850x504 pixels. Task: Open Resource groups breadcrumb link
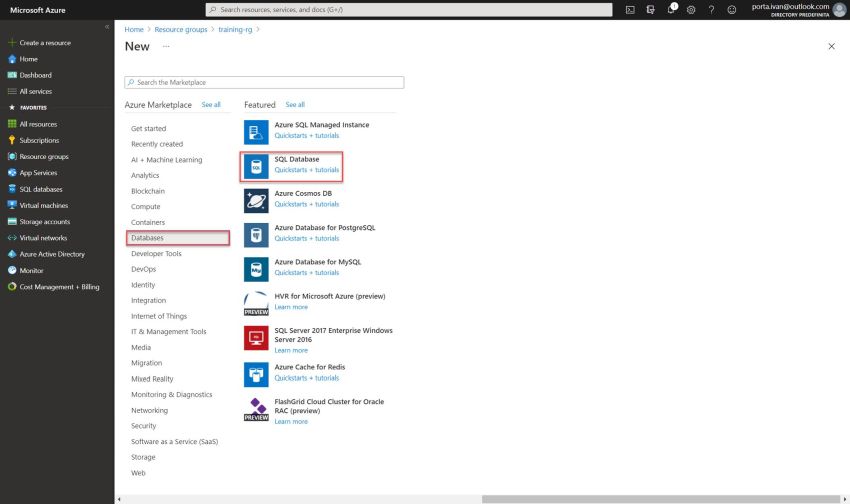181,29
